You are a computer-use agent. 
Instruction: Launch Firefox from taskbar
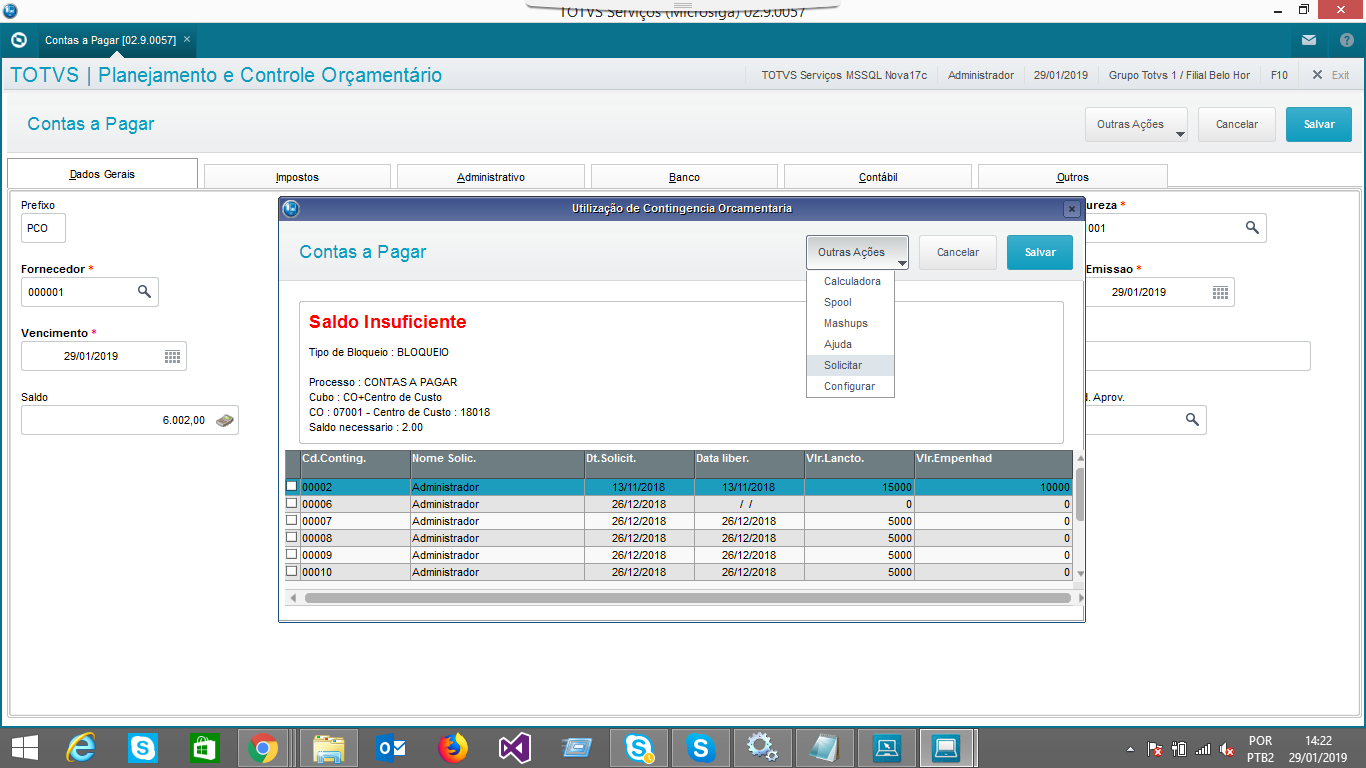[452, 748]
